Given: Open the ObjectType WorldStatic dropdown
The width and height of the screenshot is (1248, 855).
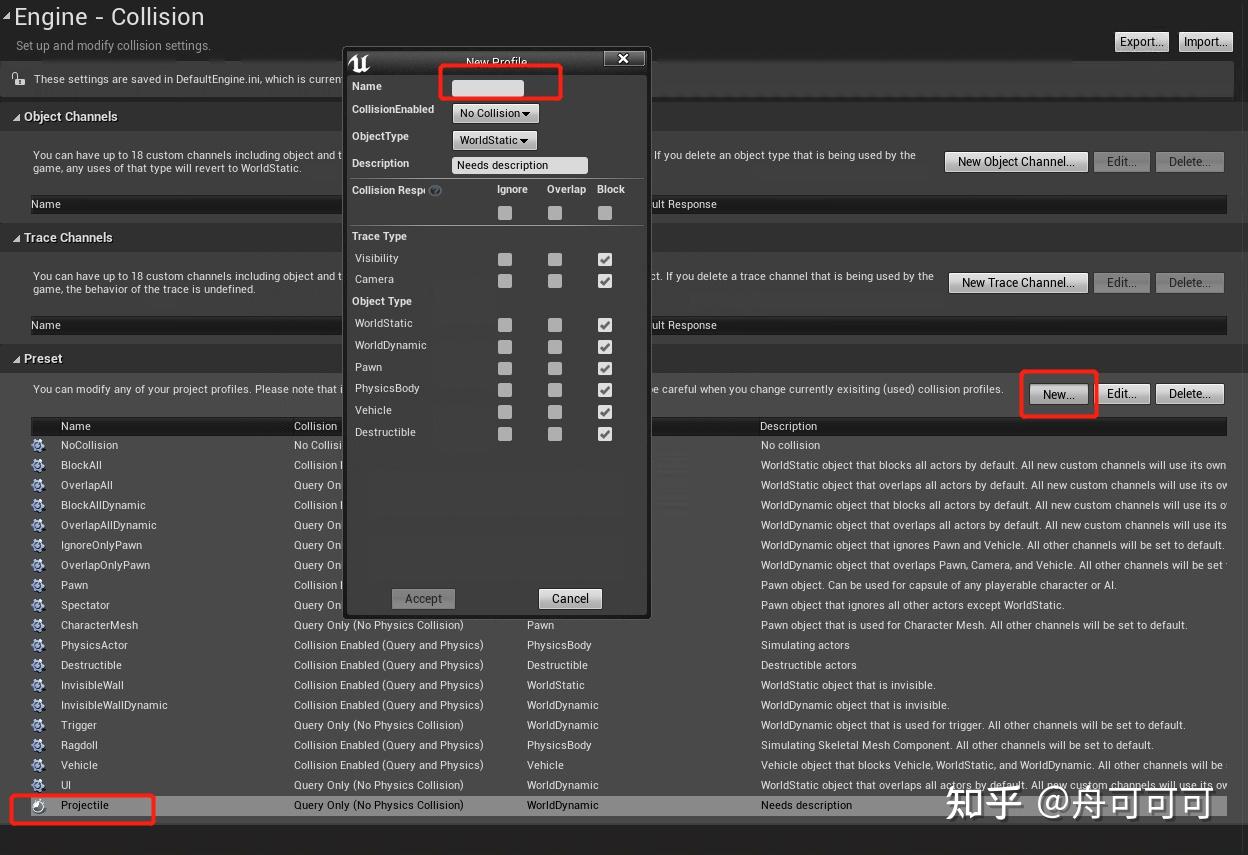Looking at the screenshot, I should pos(495,140).
